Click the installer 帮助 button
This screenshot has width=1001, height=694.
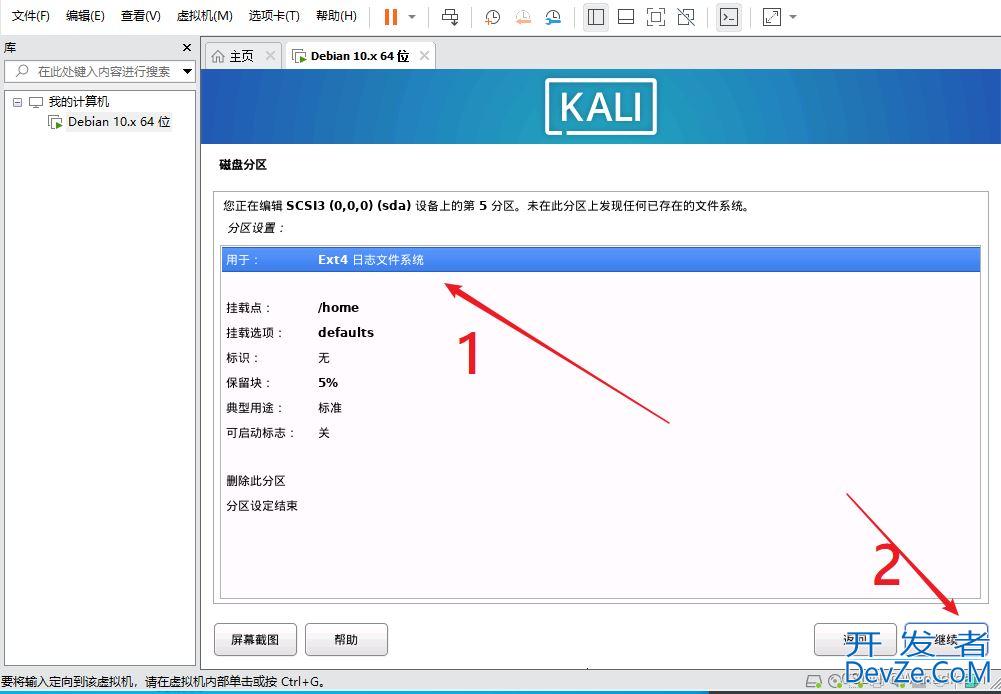coord(346,639)
